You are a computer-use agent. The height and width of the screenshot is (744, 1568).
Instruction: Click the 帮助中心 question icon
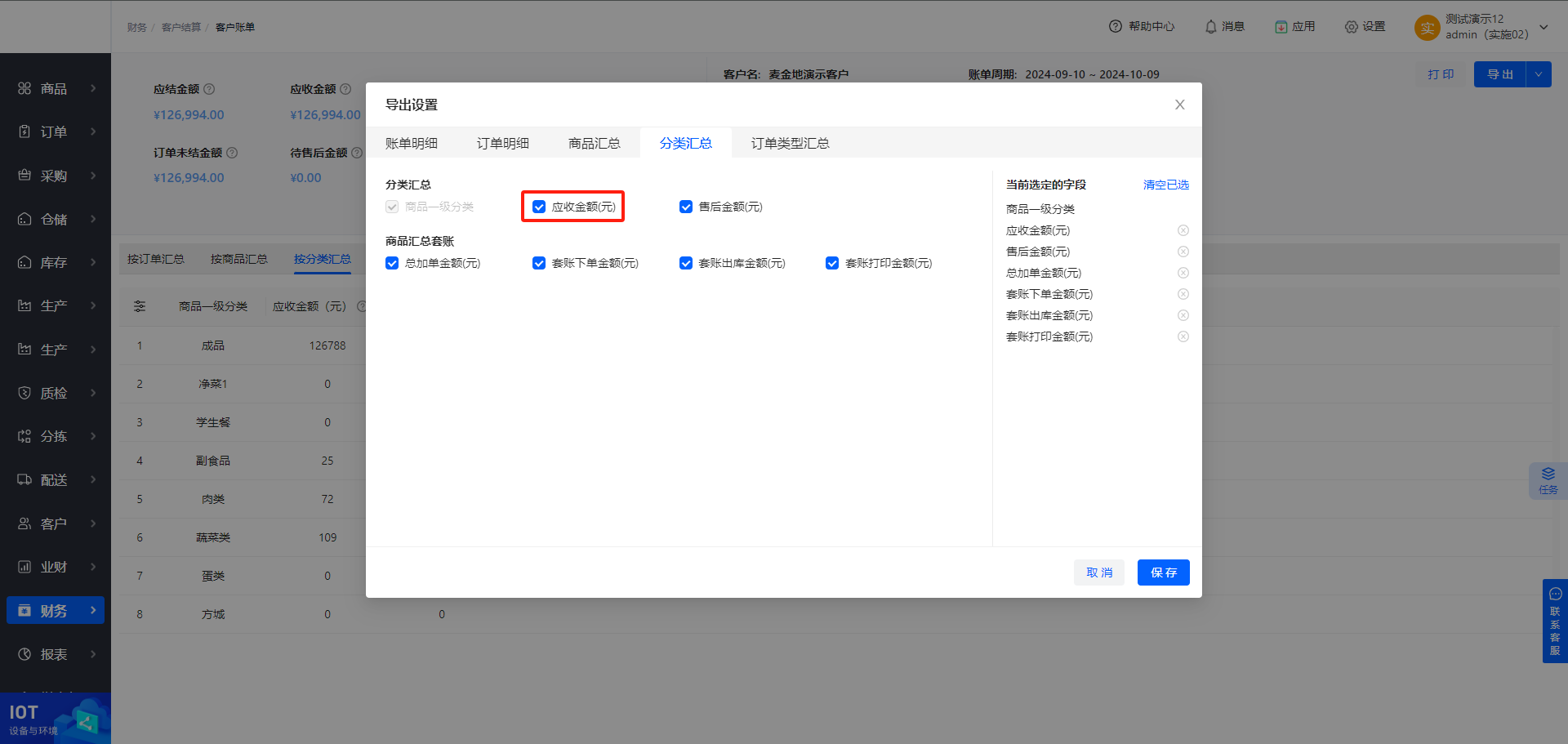pos(1116,26)
